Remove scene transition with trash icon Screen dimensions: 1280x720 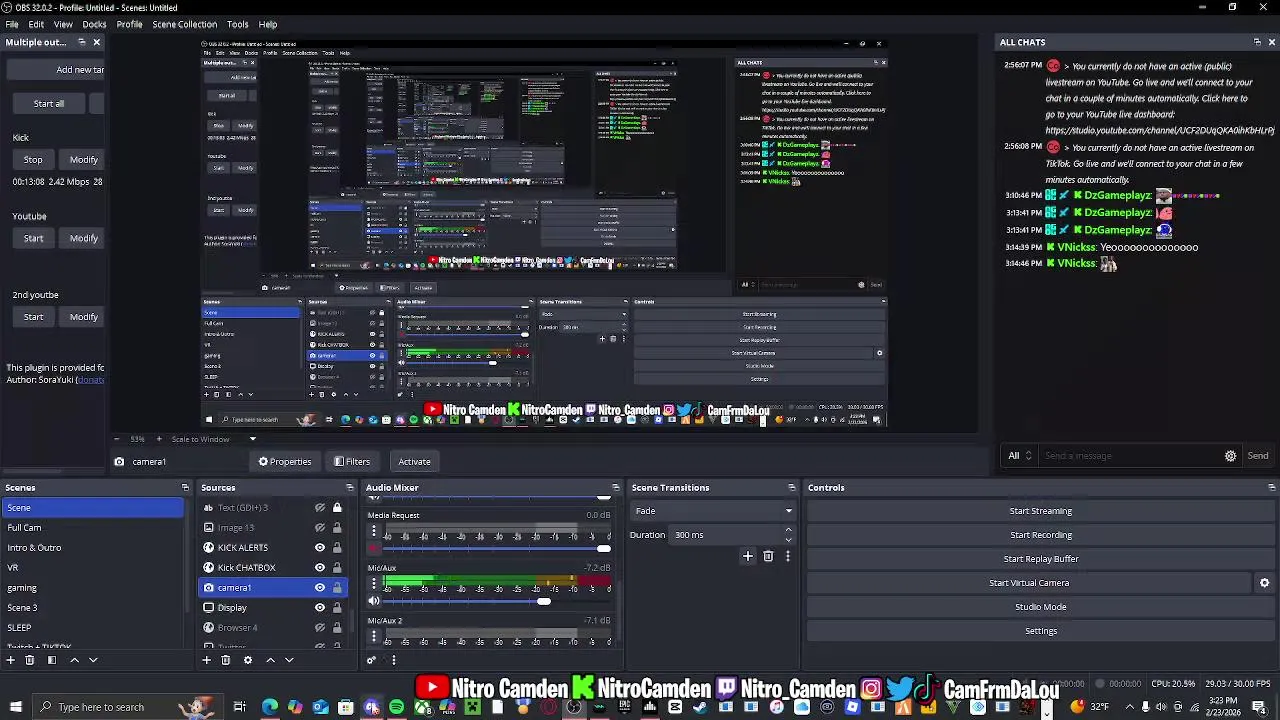768,556
